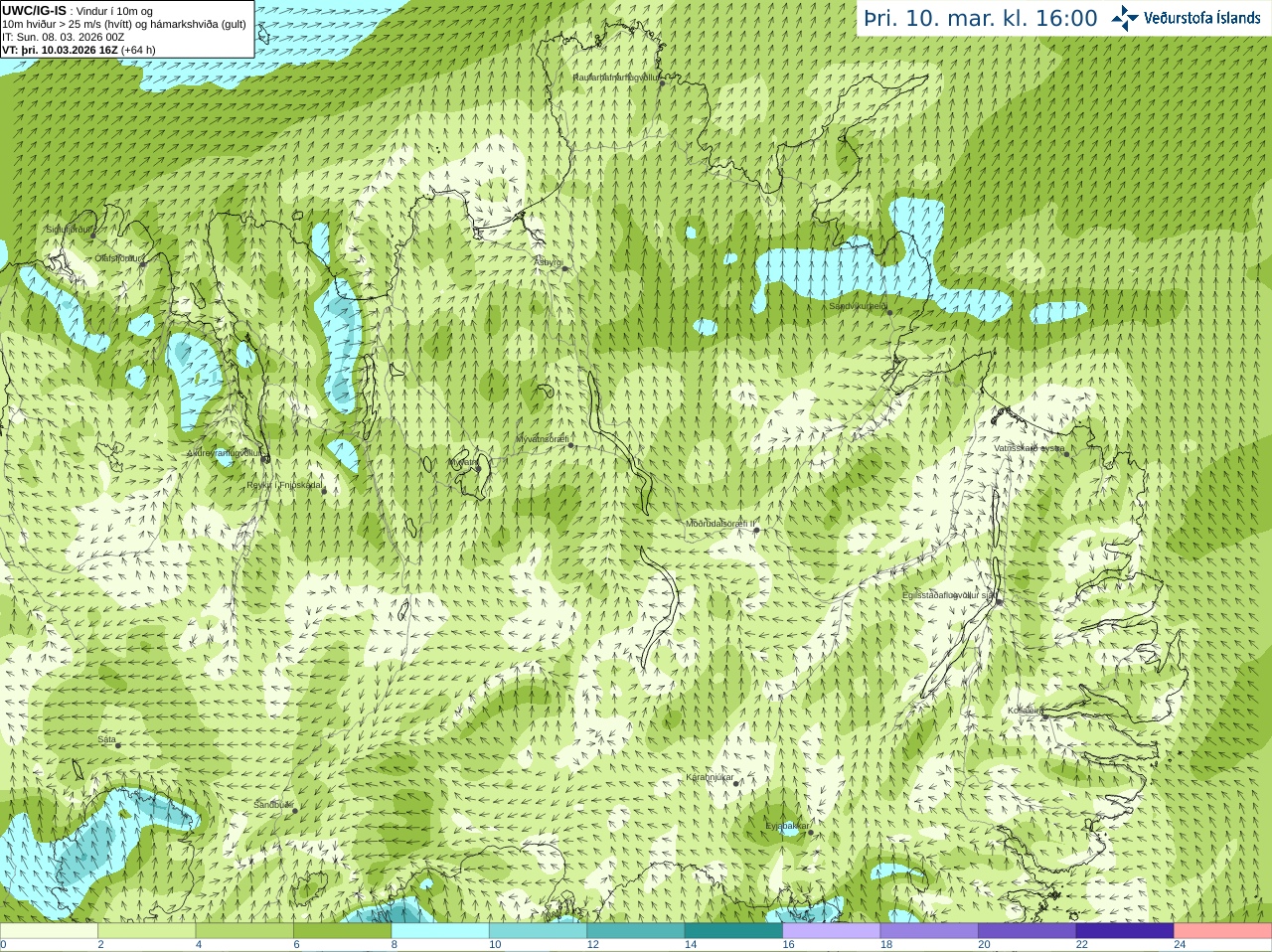Select the 10–12 m/s teal legend swatch
The image size is (1272, 952).
tap(538, 931)
